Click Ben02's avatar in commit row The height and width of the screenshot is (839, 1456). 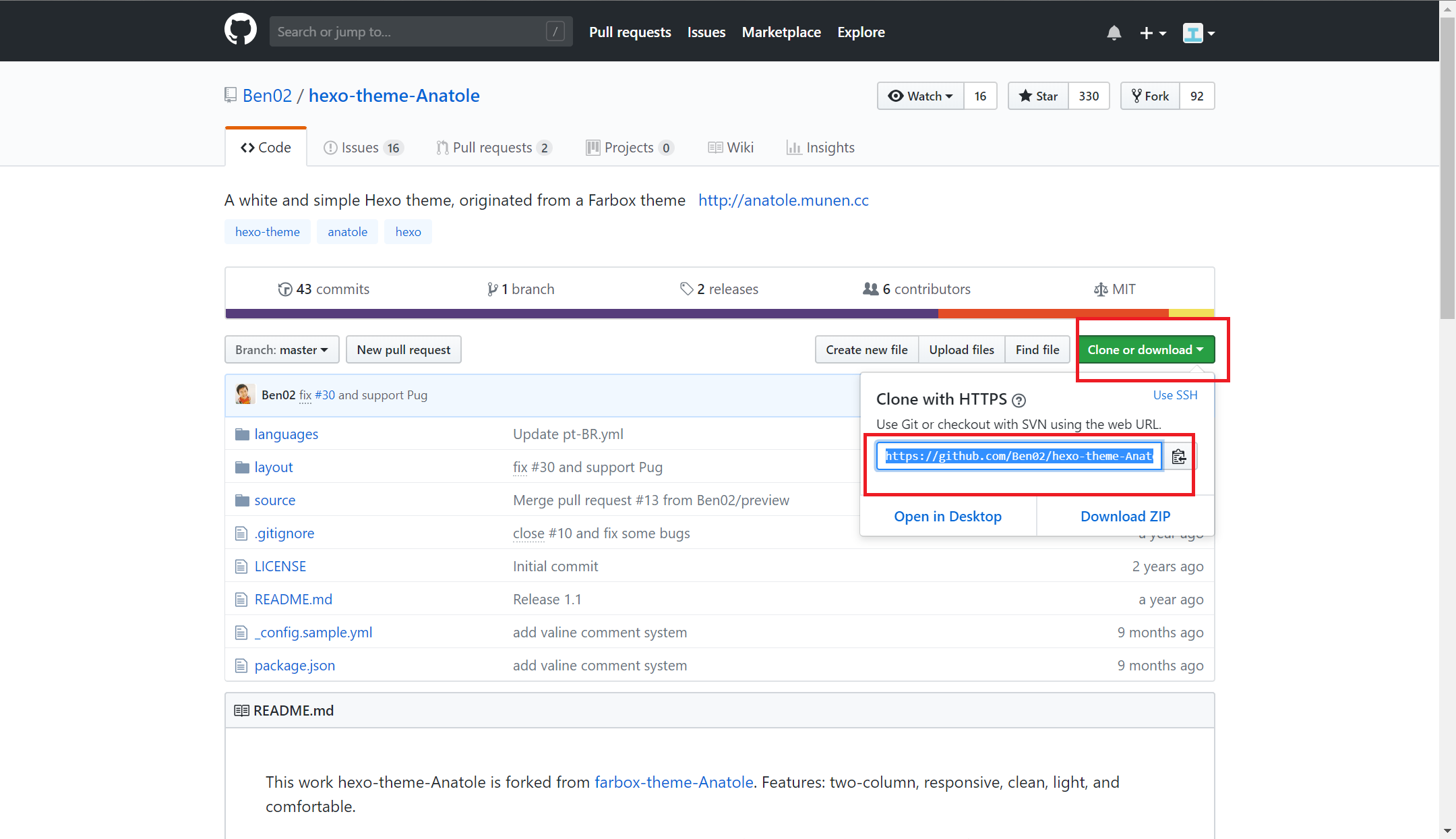point(245,395)
